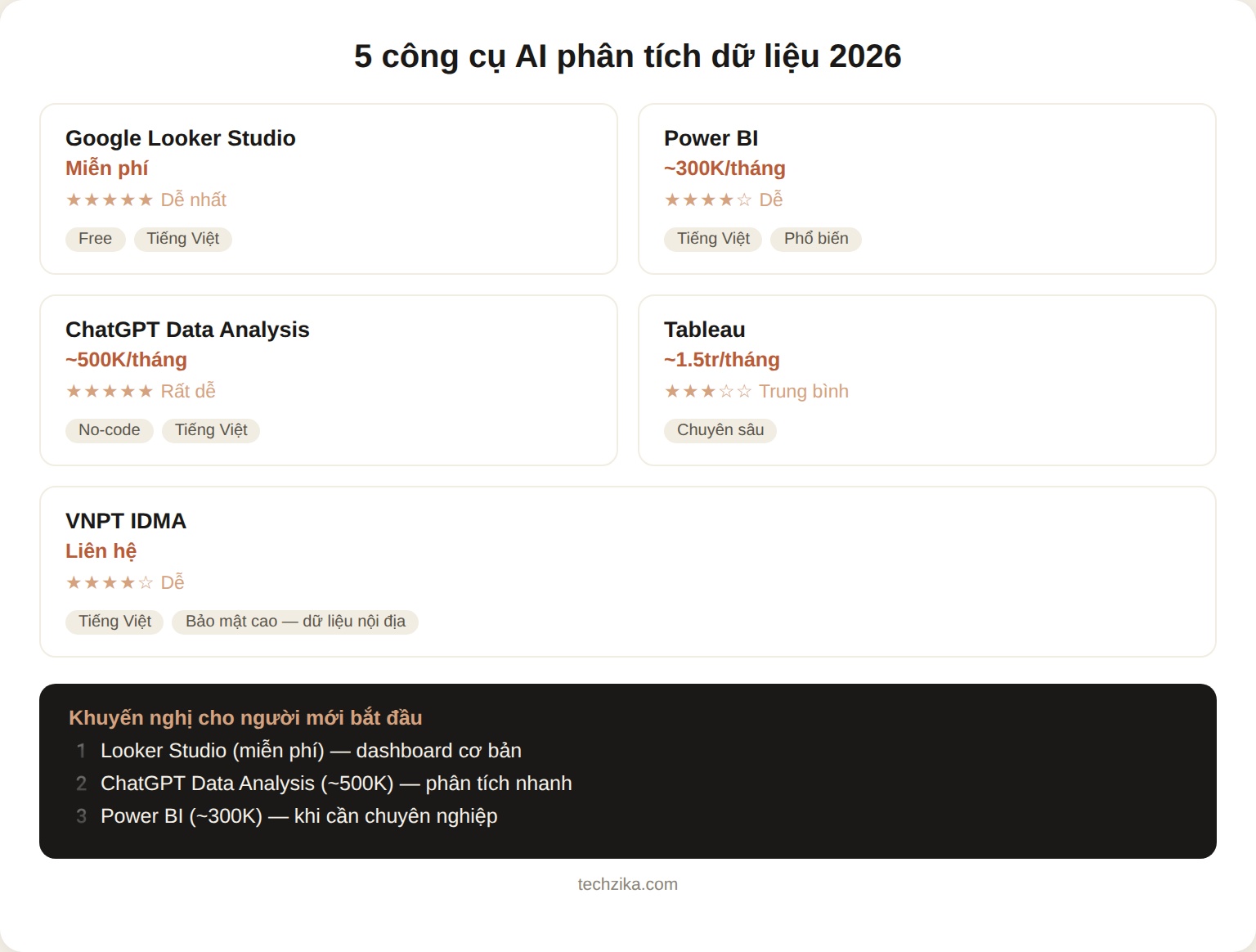Click recommendation 'ChatGPT Data Analysis (~500K) — phân tích nhanh'
1256x952 pixels.
tap(336, 784)
